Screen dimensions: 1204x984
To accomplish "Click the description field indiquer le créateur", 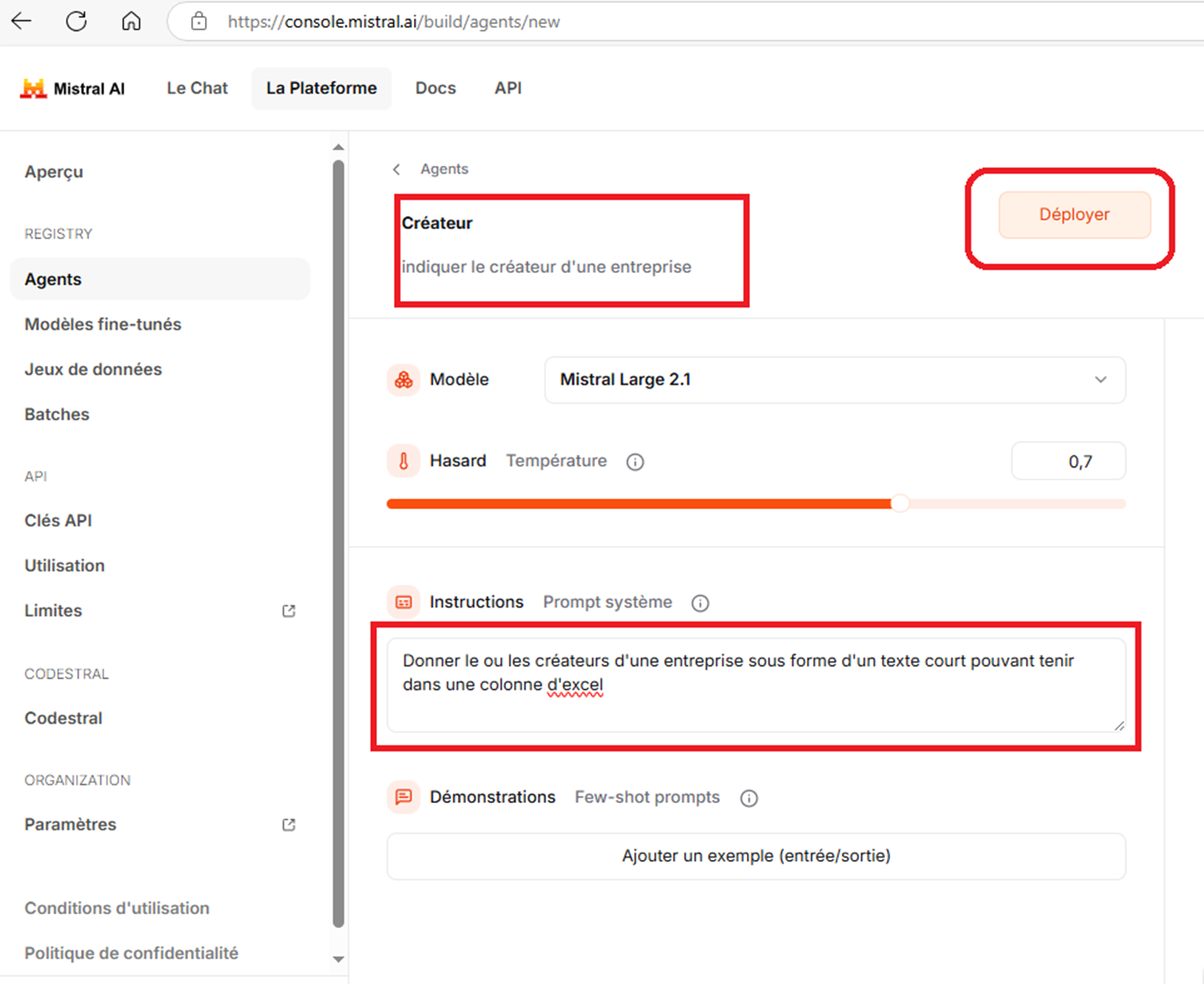I will 547,267.
